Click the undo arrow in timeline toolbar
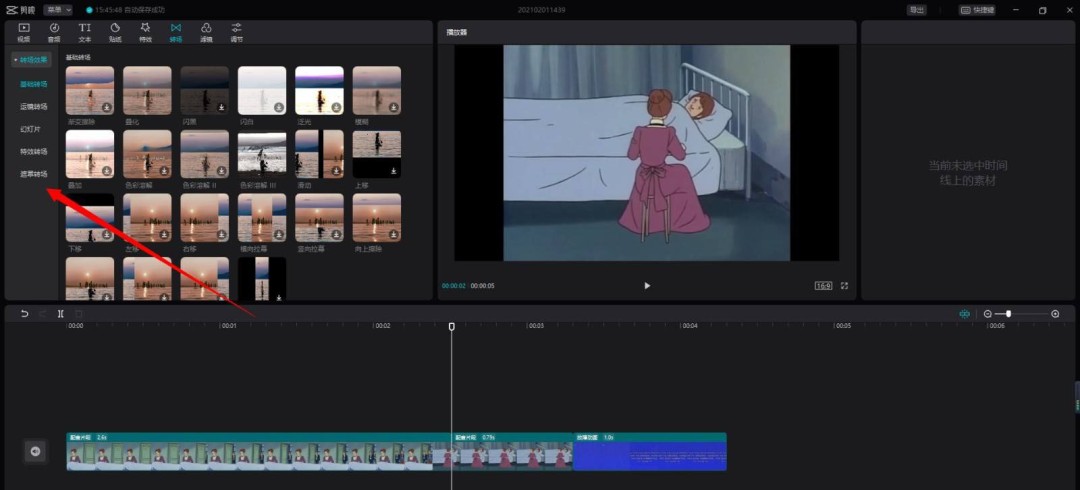The height and width of the screenshot is (490, 1080). [25, 314]
